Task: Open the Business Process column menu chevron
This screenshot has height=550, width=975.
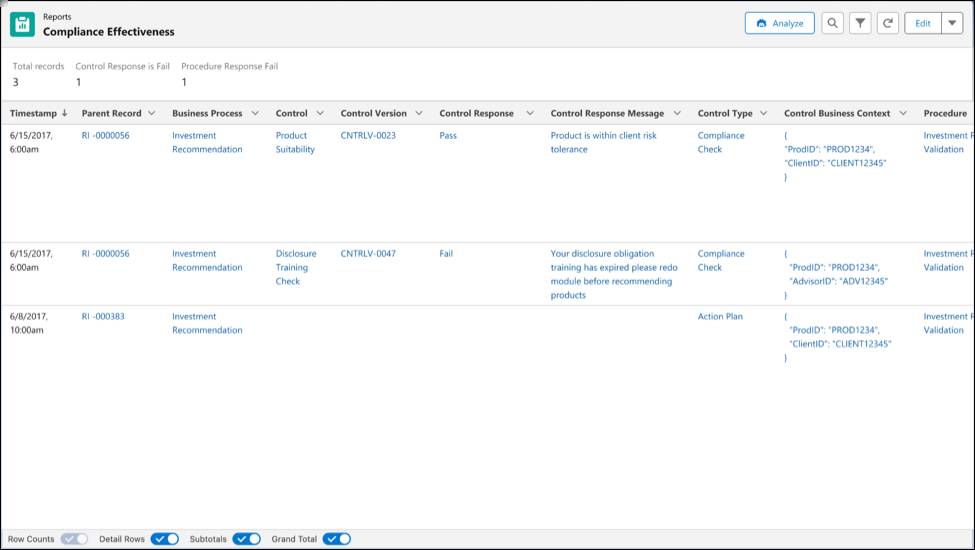Action: [x=255, y=113]
